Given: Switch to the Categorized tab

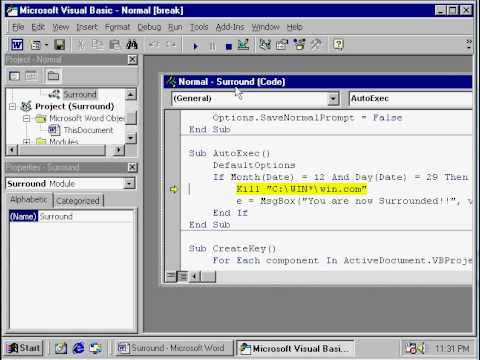Looking at the screenshot, I should pyautogui.click(x=78, y=201).
